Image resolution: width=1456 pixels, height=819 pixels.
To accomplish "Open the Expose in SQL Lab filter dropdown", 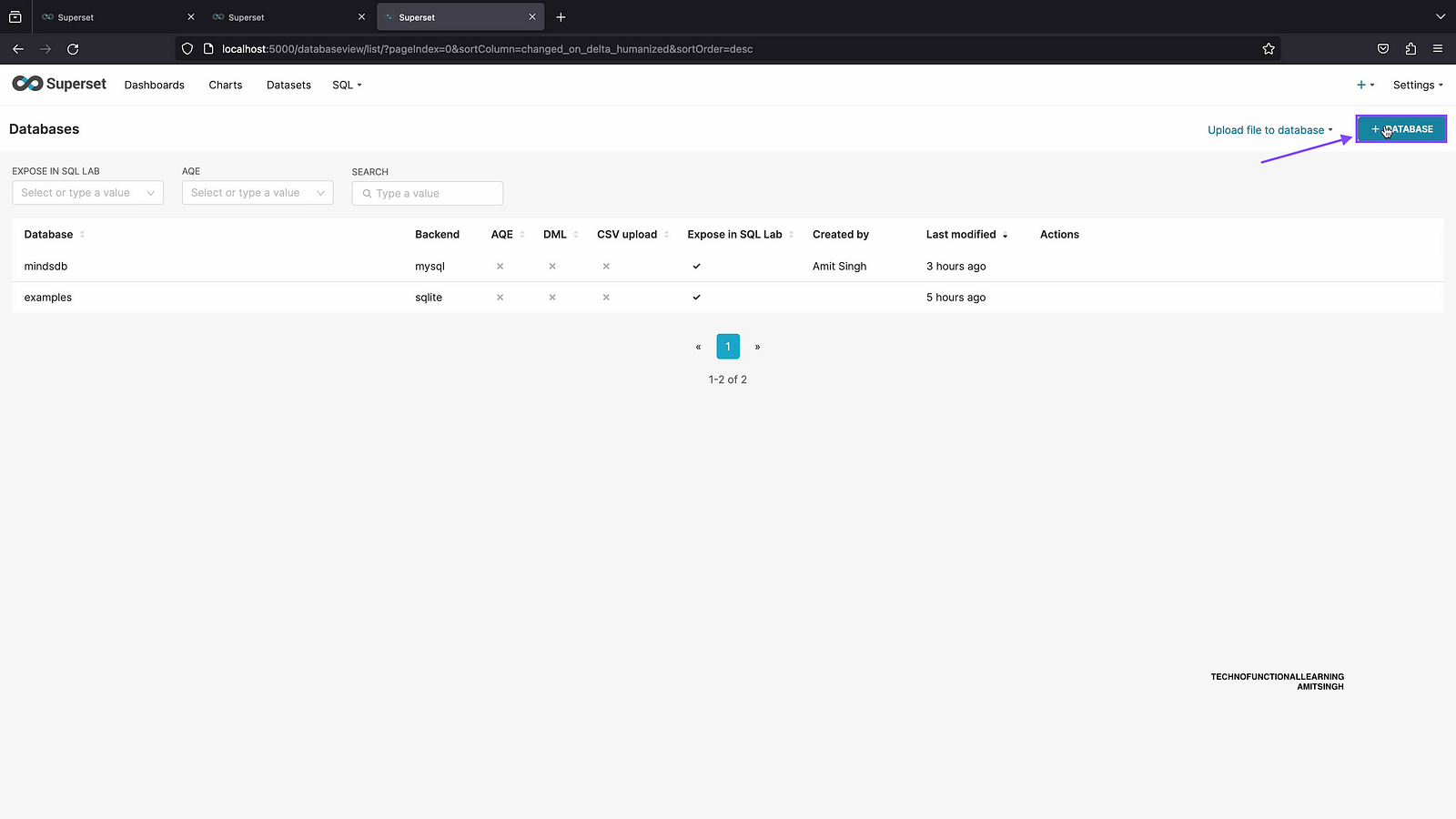I will coord(87,193).
